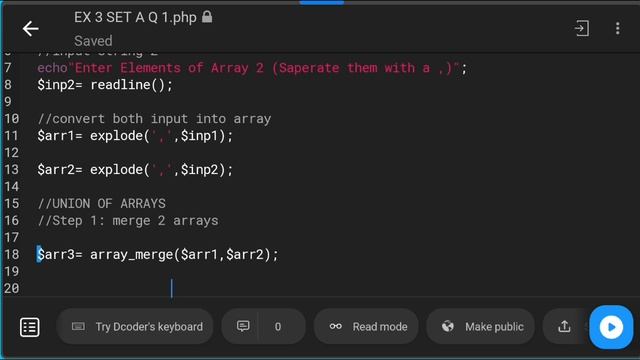Tap Try Dcoder's keyboard button
The height and width of the screenshot is (360, 640).
(135, 327)
